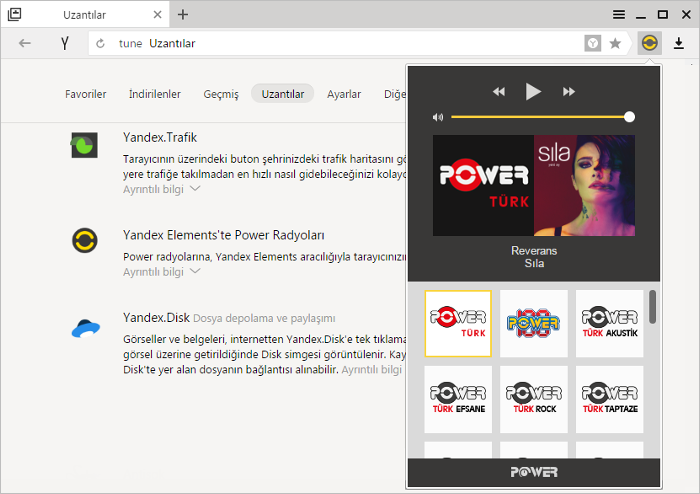Image resolution: width=700 pixels, height=494 pixels.
Task: Click the Sıla Reverans album artwork
Action: (584, 186)
